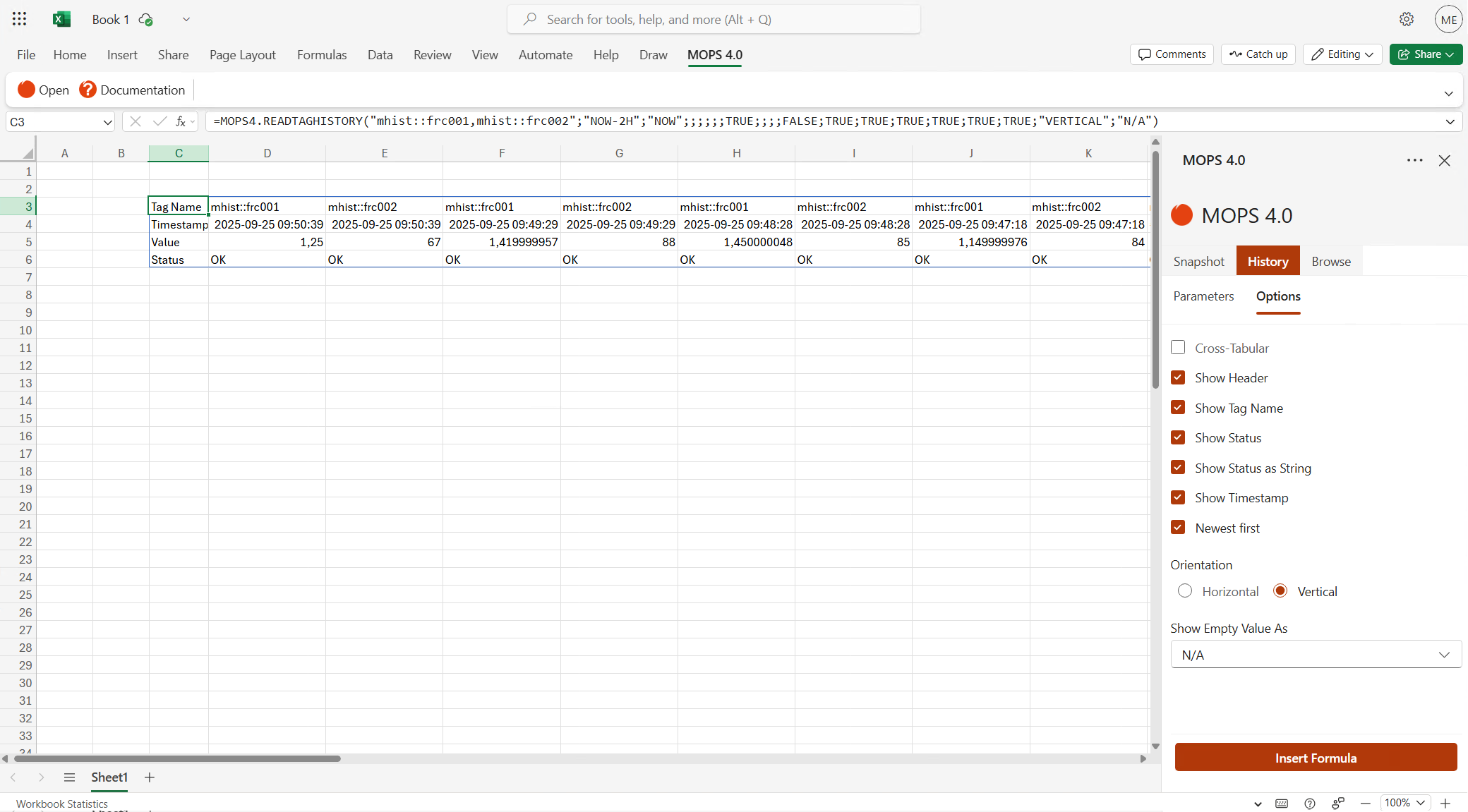1468x812 pixels.
Task: Uncheck Show Status as String
Action: pos(1178,467)
